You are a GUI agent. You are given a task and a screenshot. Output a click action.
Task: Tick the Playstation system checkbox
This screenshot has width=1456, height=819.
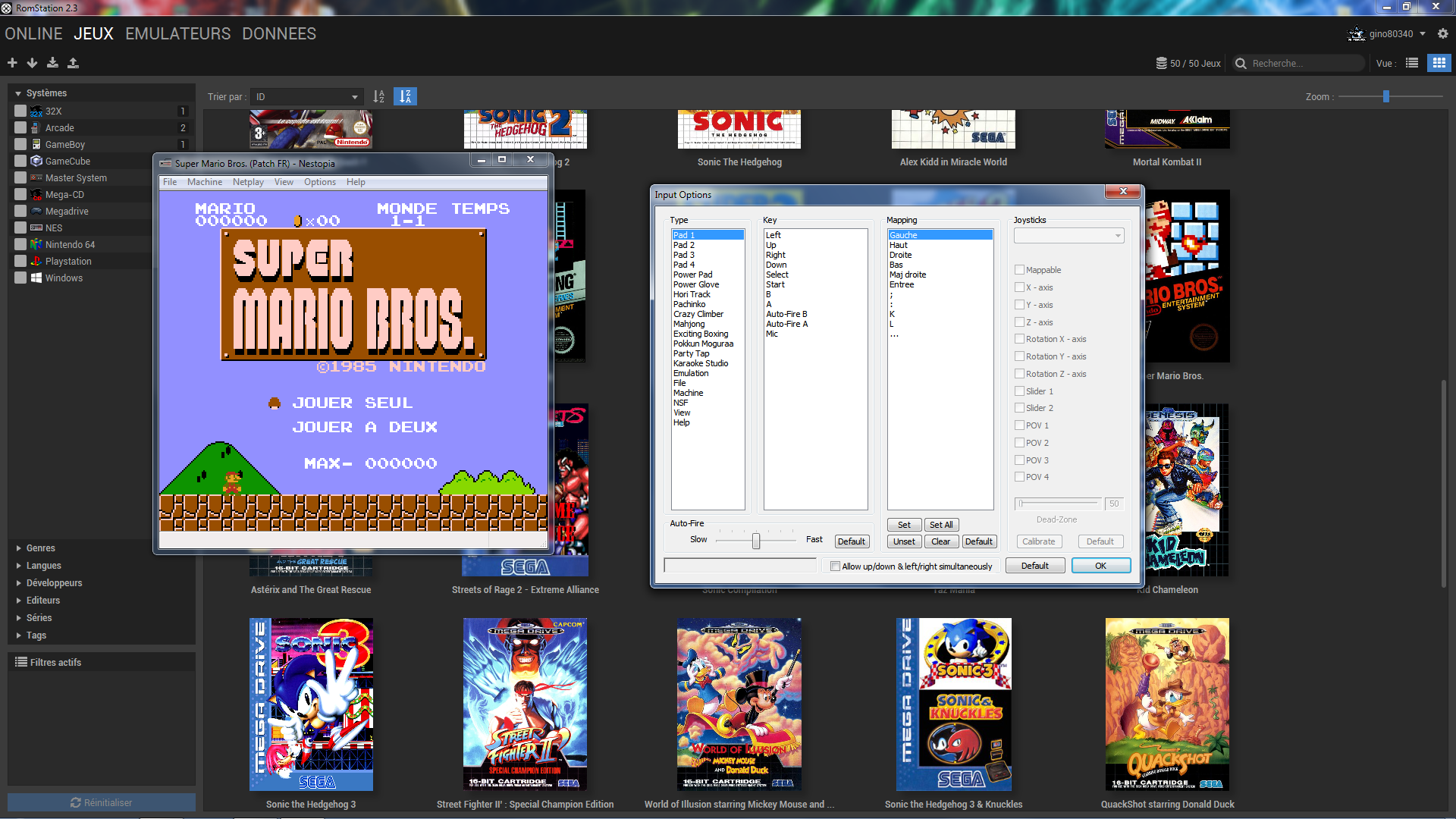pyautogui.click(x=20, y=261)
